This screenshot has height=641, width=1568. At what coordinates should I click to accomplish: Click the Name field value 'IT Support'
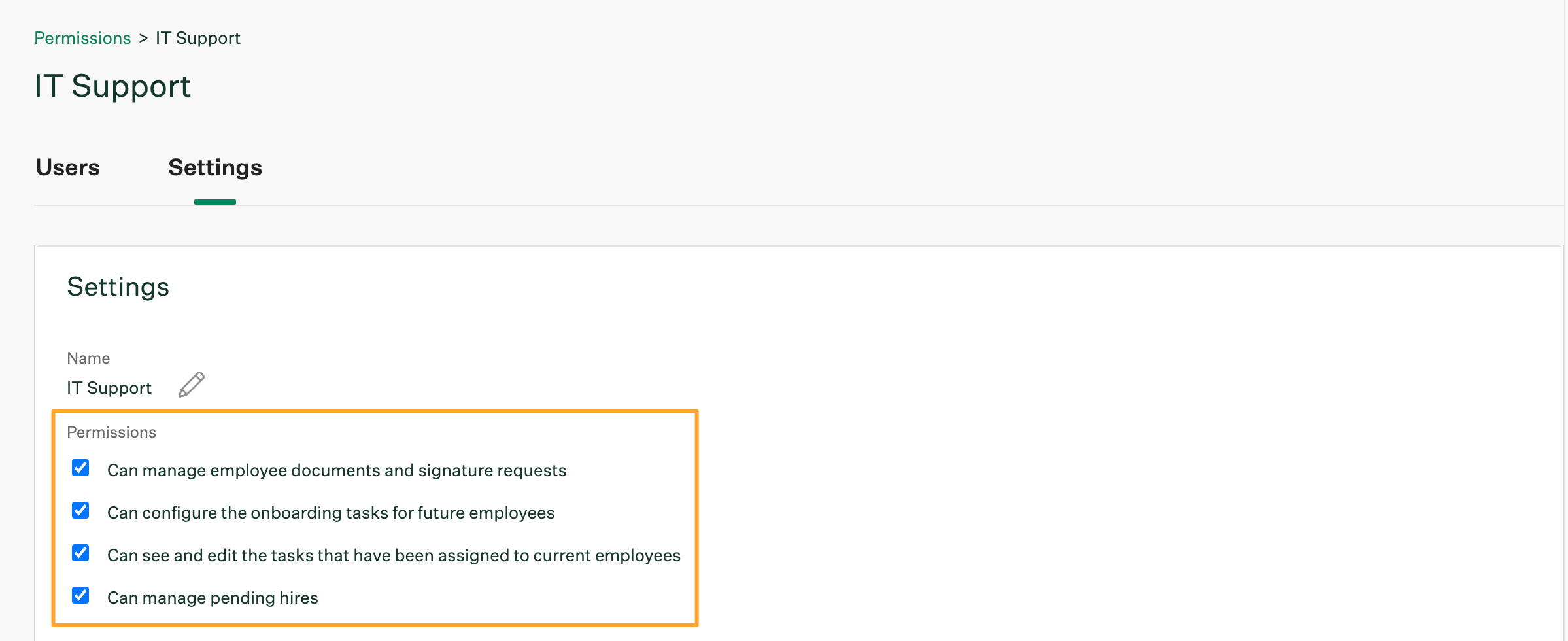pos(109,387)
